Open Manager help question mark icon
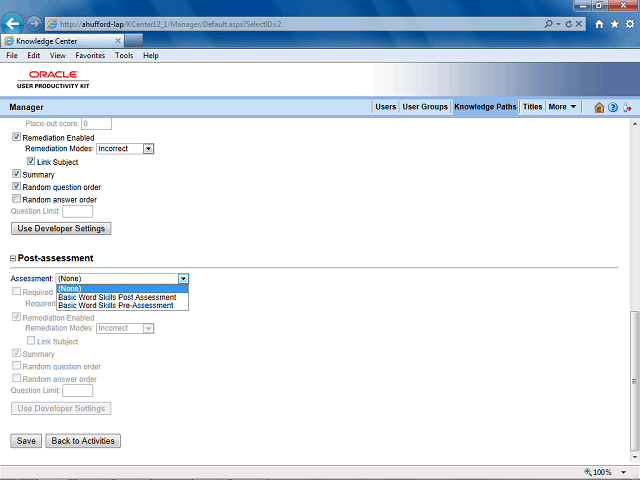640x480 pixels. point(613,107)
